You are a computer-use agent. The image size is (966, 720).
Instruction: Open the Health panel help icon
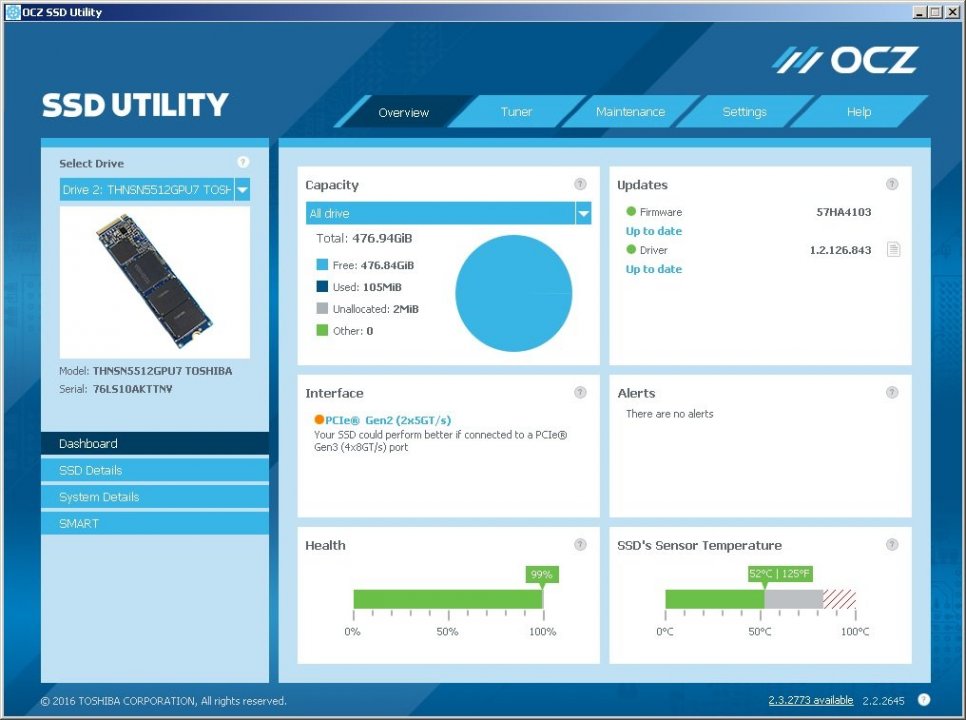[x=580, y=544]
